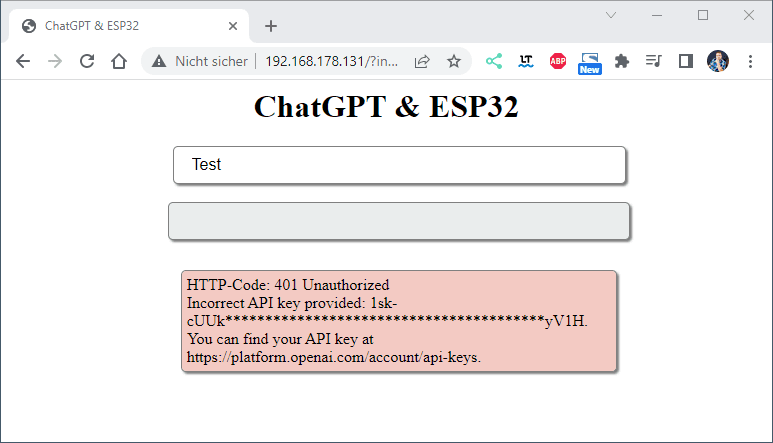Expand the tab search chevron
Screen dimensions: 773x443
[612, 15]
